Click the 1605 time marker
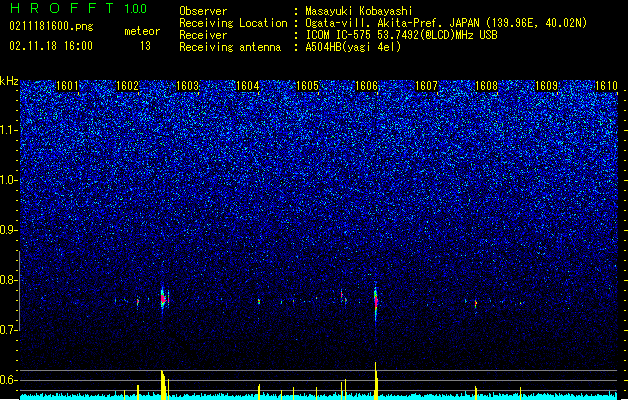This screenshot has width=629, height=400. pyautogui.click(x=307, y=86)
